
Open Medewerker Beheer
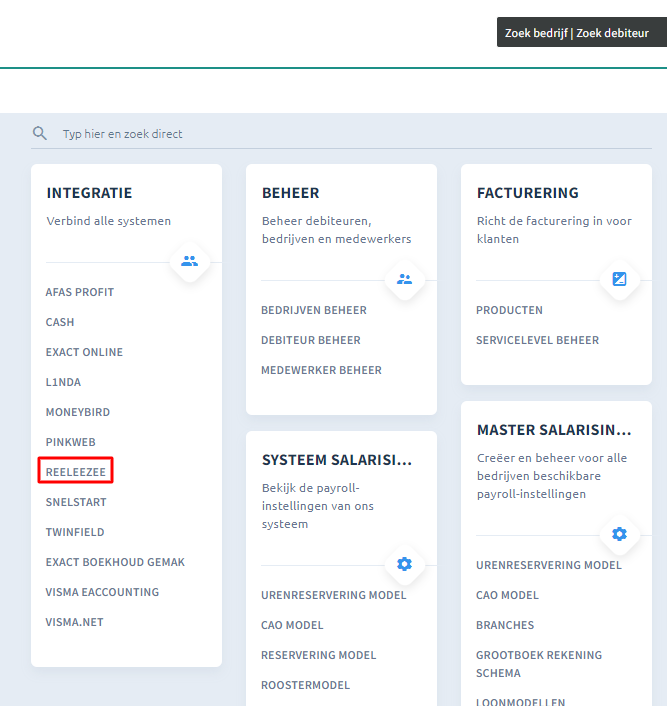322,370
